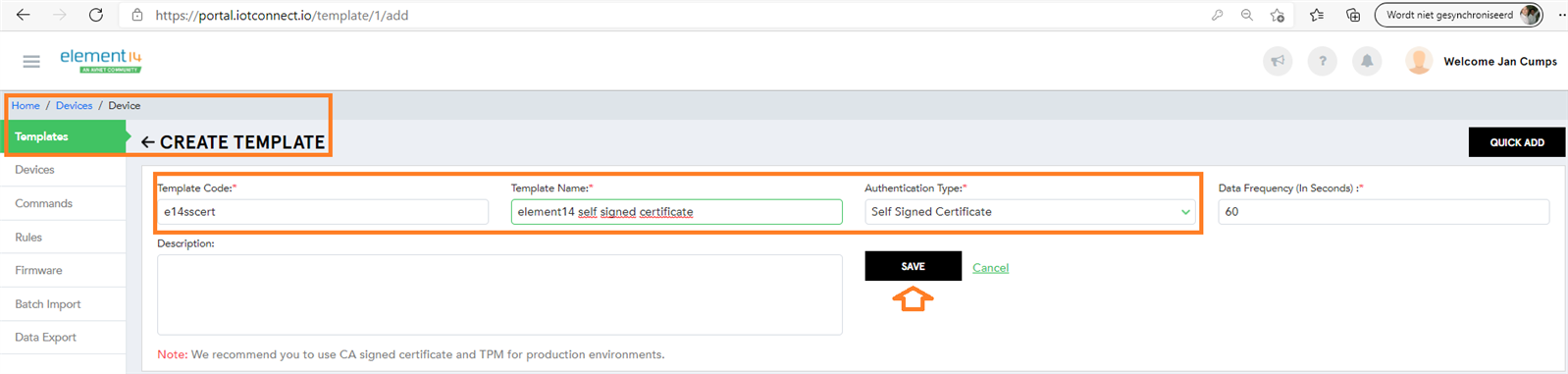Open Firmware from the sidebar
The image size is (1568, 374).
tap(38, 270)
